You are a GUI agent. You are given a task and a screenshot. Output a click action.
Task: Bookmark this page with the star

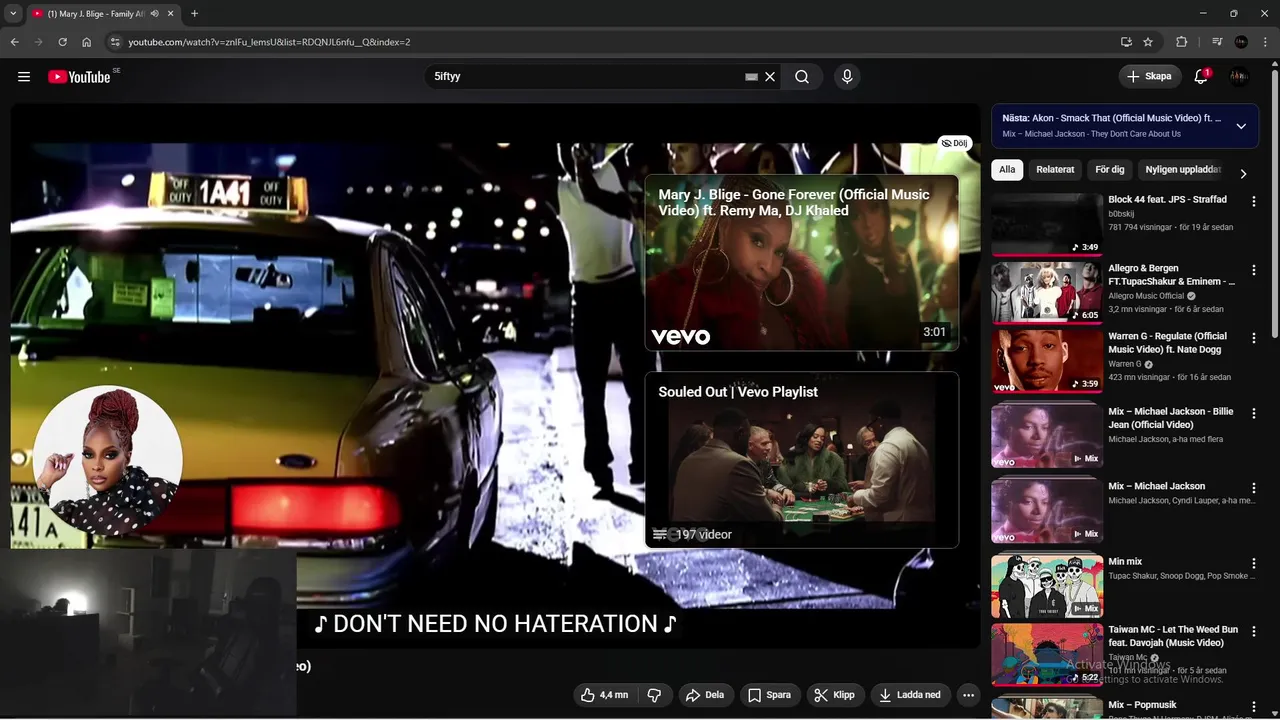click(x=1148, y=42)
